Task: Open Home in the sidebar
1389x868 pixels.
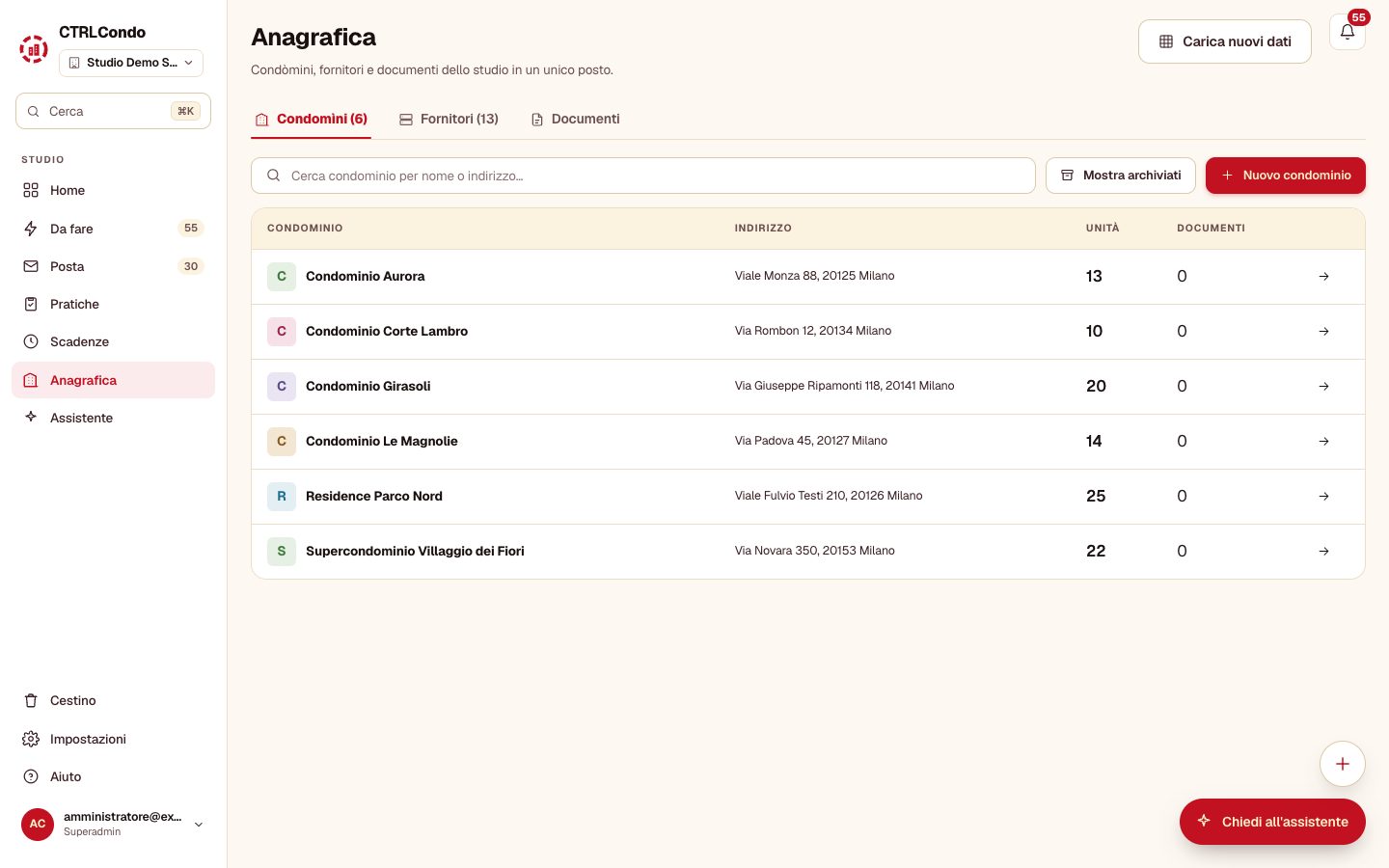Action: (113, 190)
